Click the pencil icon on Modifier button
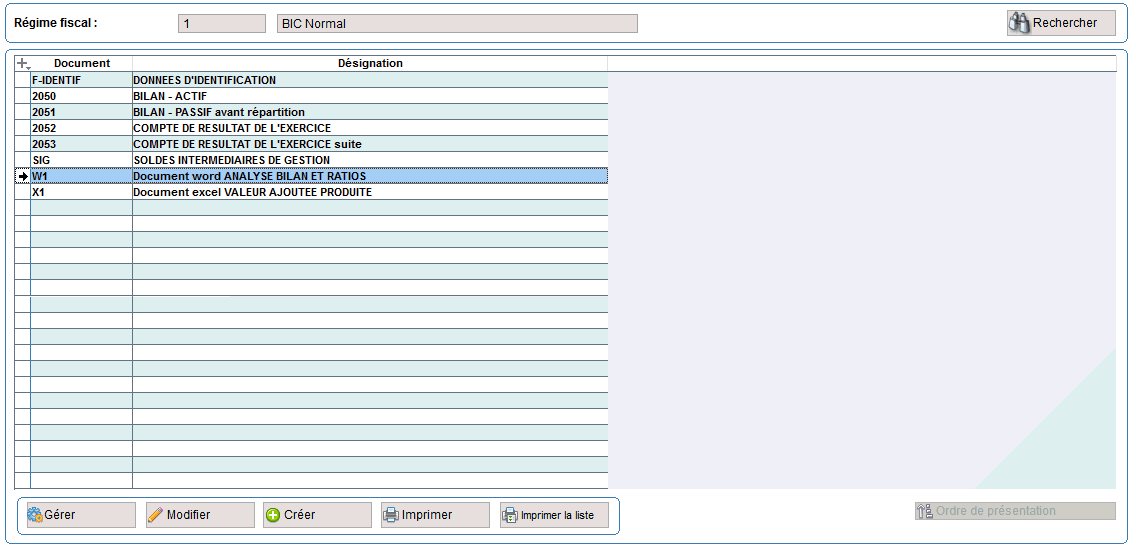This screenshot has width=1136, height=548. [155, 515]
